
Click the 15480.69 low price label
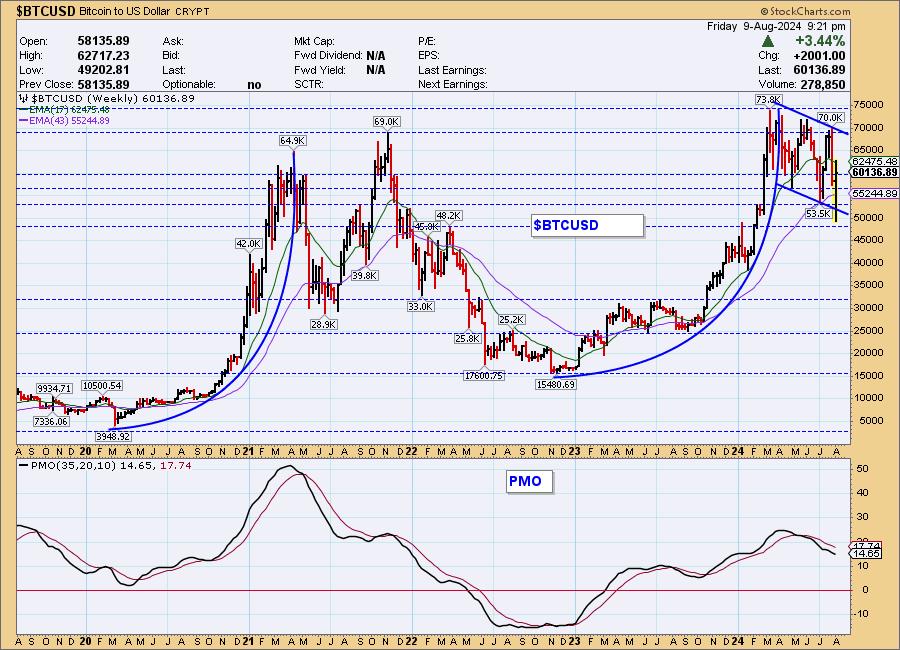[x=556, y=384]
